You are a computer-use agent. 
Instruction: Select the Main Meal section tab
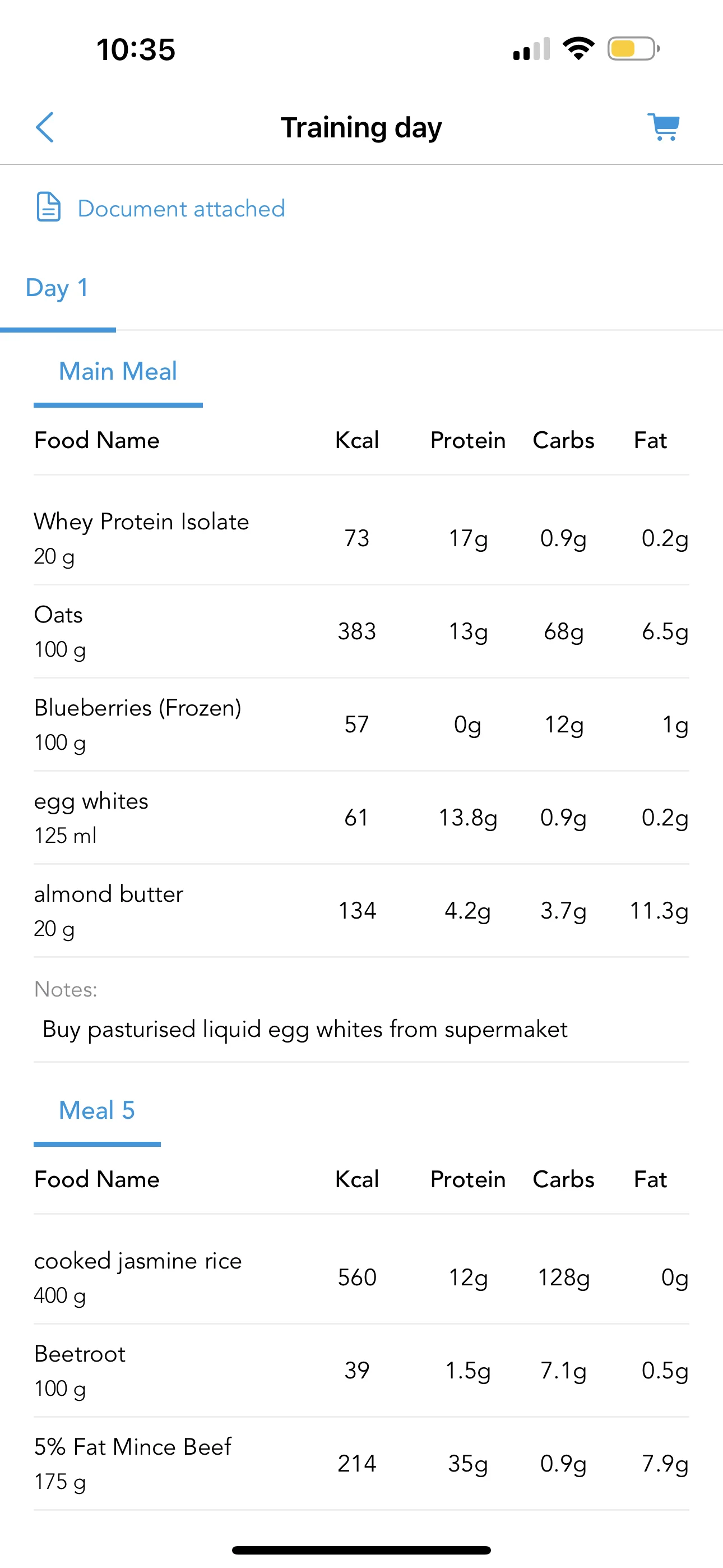118,371
